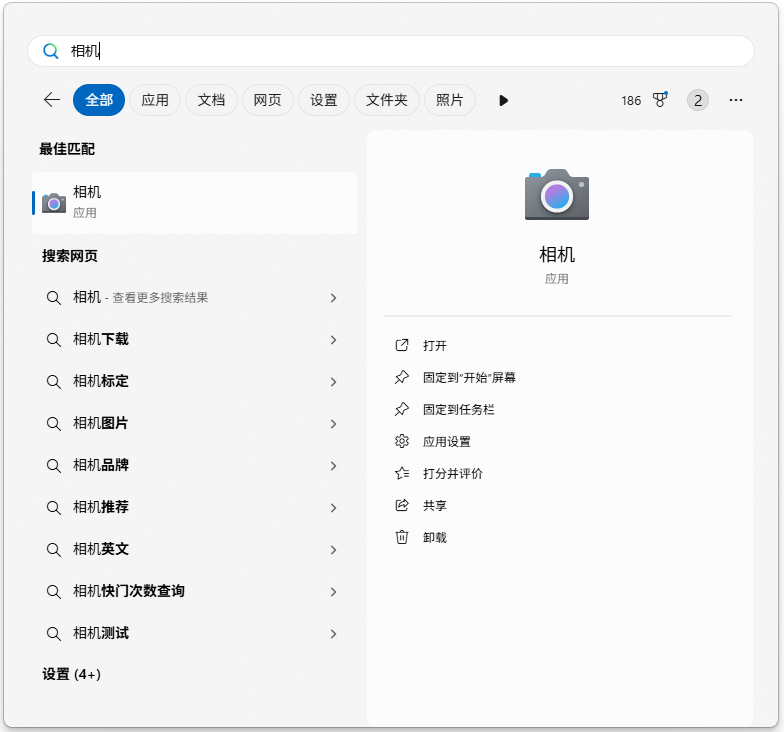Click the gear icon beside 应用设置
The width and height of the screenshot is (784, 732).
click(402, 441)
